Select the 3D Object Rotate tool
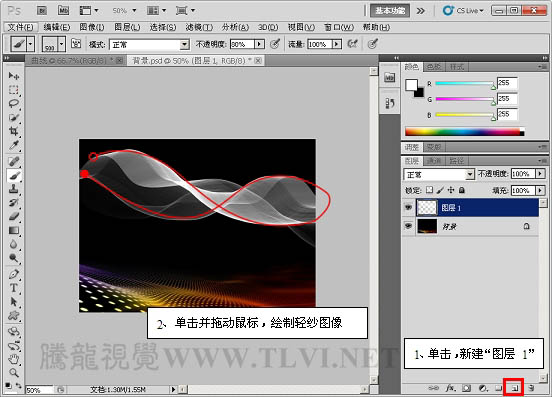 pyautogui.click(x=14, y=332)
